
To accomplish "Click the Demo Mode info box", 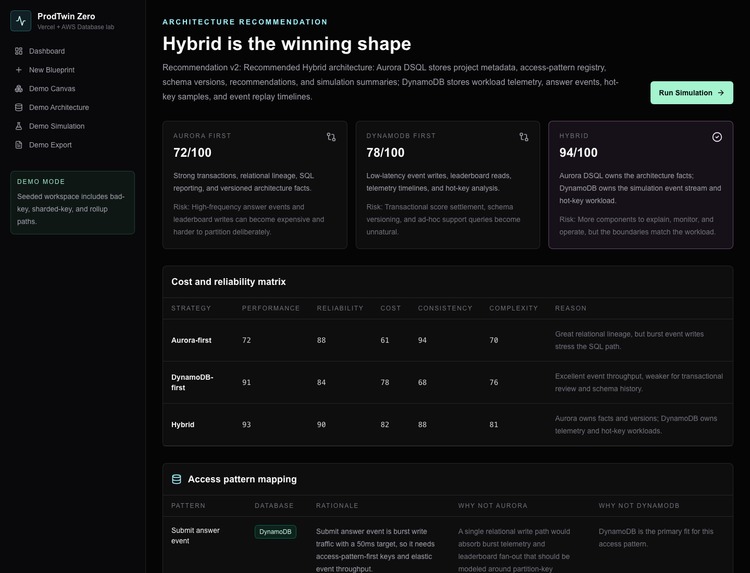I will tap(72, 203).
